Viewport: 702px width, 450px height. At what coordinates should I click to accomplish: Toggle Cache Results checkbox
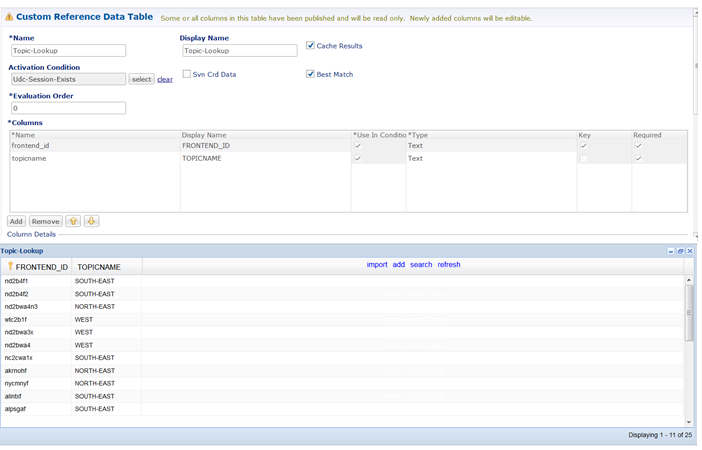(x=310, y=45)
